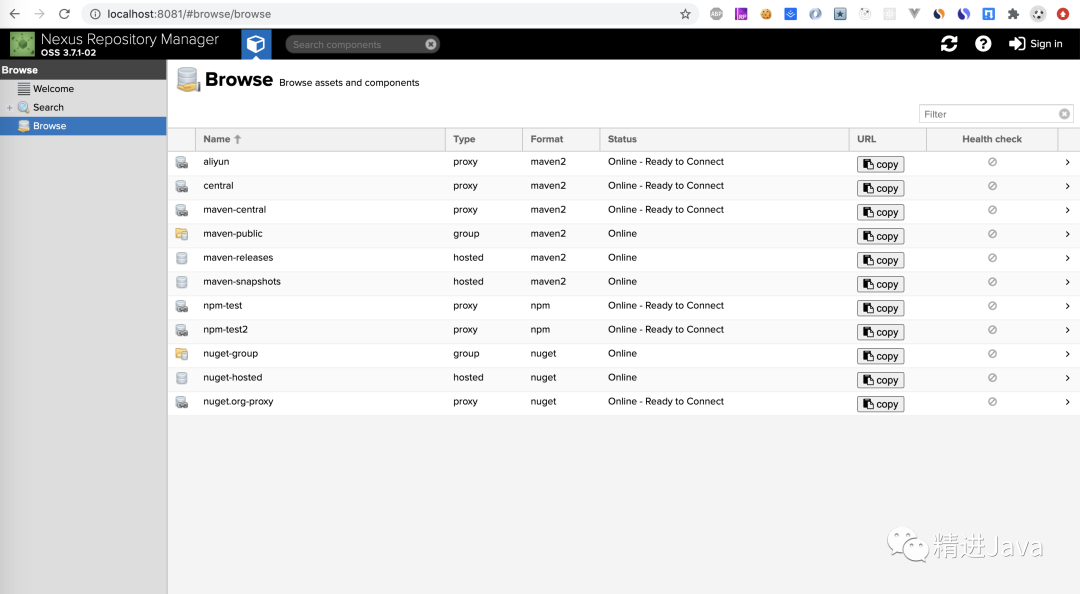Copy URL of maven-public repository
Image resolution: width=1080 pixels, height=594 pixels.
pyautogui.click(x=880, y=236)
